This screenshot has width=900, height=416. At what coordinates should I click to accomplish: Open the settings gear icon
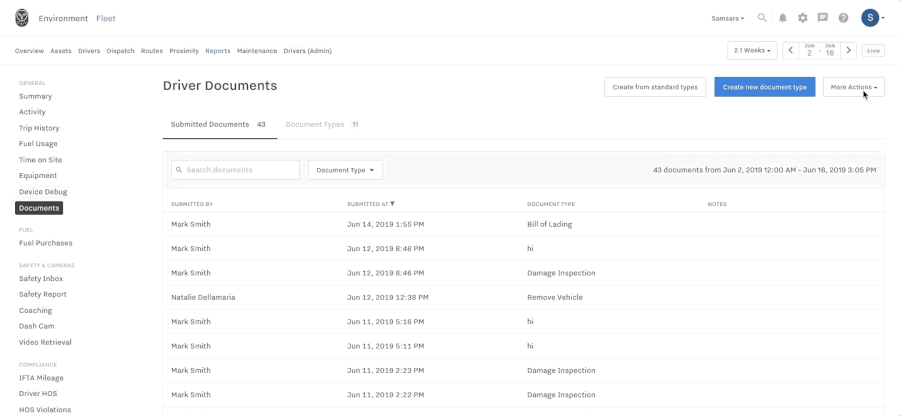click(802, 18)
